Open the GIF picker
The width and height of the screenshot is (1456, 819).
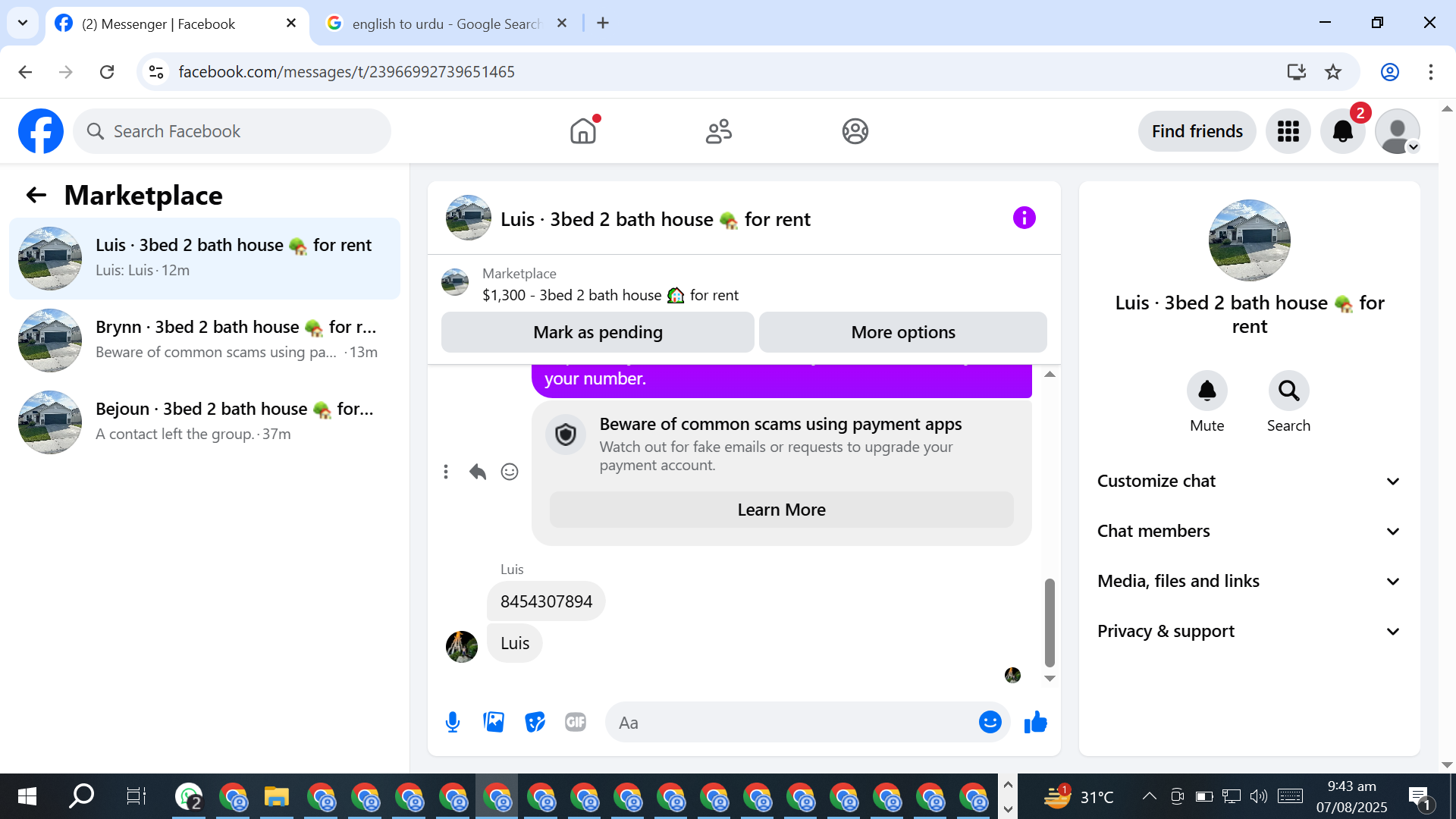click(x=576, y=722)
